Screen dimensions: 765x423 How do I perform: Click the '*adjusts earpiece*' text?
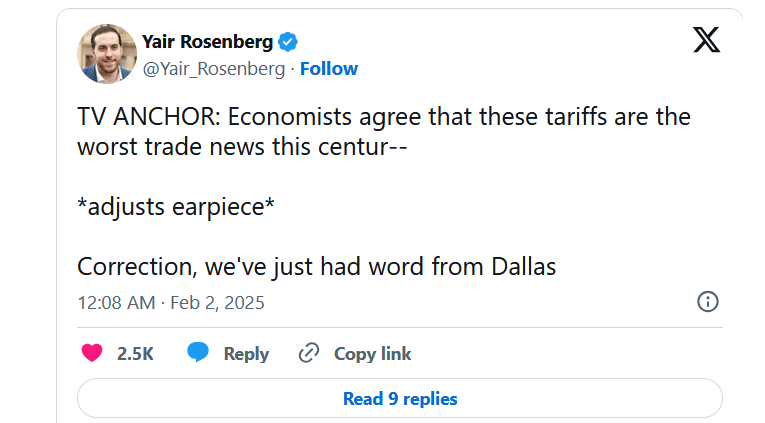click(x=176, y=206)
